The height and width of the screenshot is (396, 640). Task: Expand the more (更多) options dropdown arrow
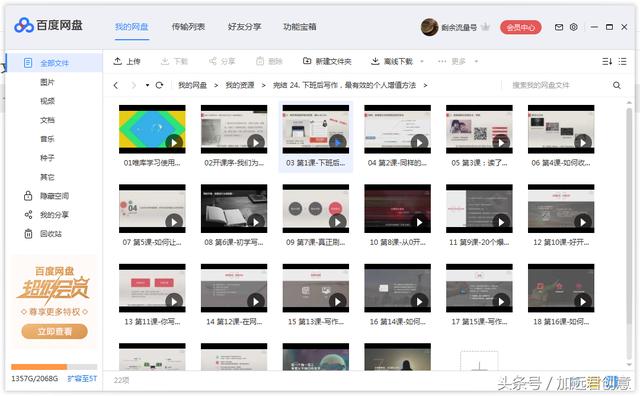pyautogui.click(x=476, y=62)
